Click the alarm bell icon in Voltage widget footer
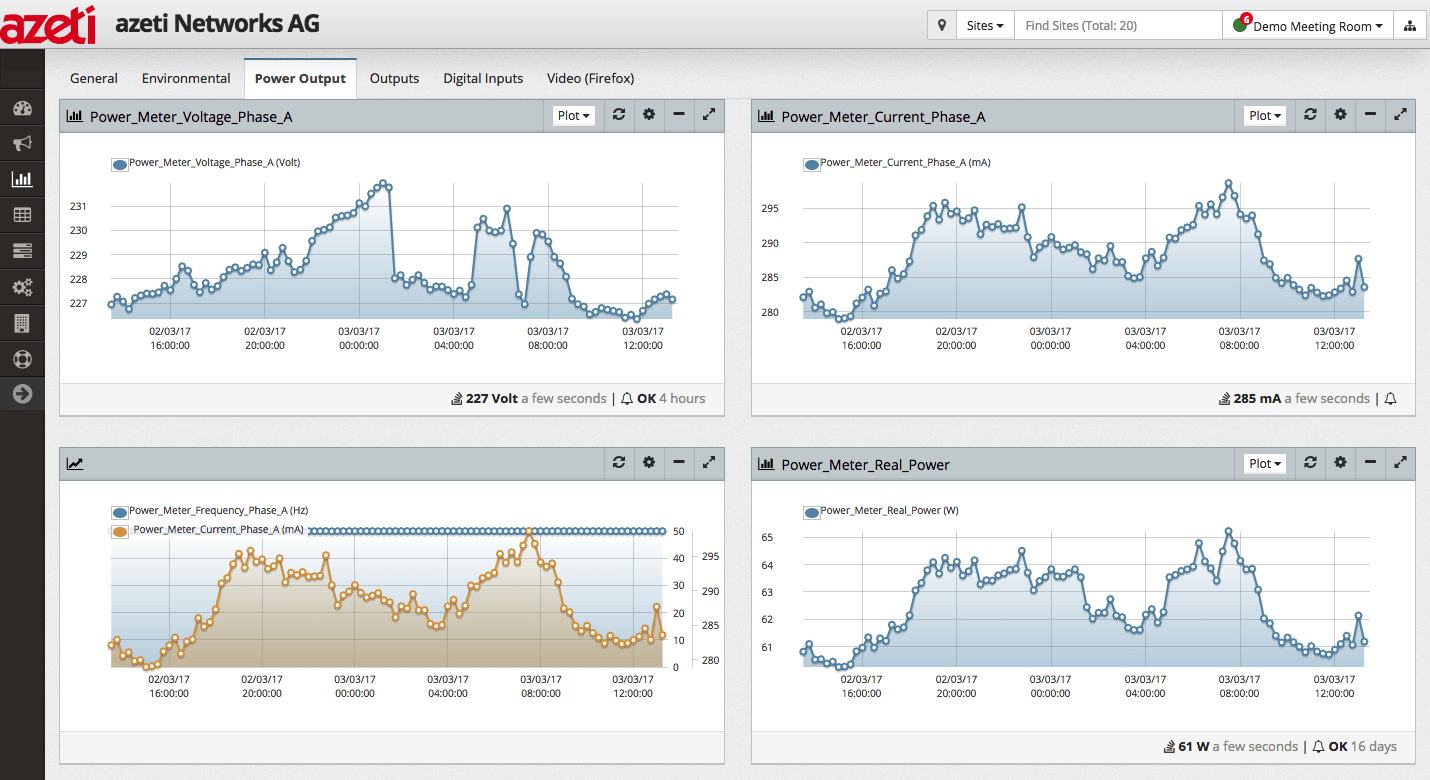This screenshot has width=1430, height=780. pos(627,399)
